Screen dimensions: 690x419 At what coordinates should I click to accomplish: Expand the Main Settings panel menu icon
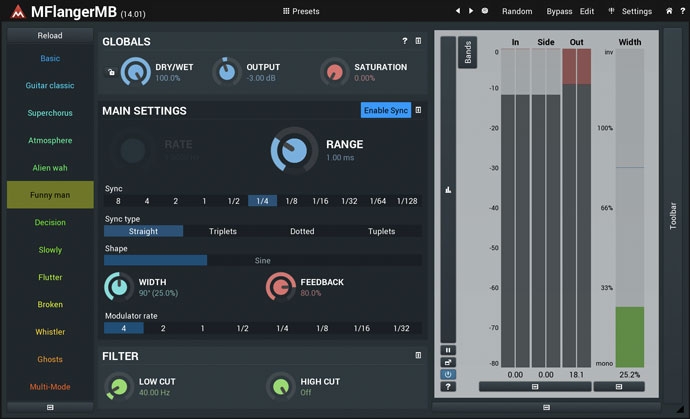(x=418, y=110)
